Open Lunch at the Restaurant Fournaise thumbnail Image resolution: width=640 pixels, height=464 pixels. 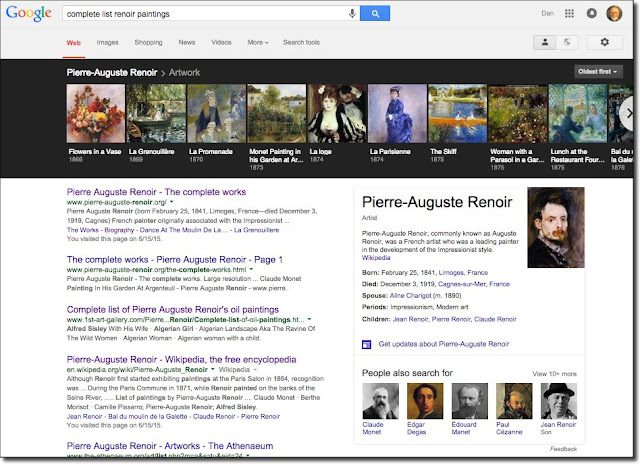578,113
